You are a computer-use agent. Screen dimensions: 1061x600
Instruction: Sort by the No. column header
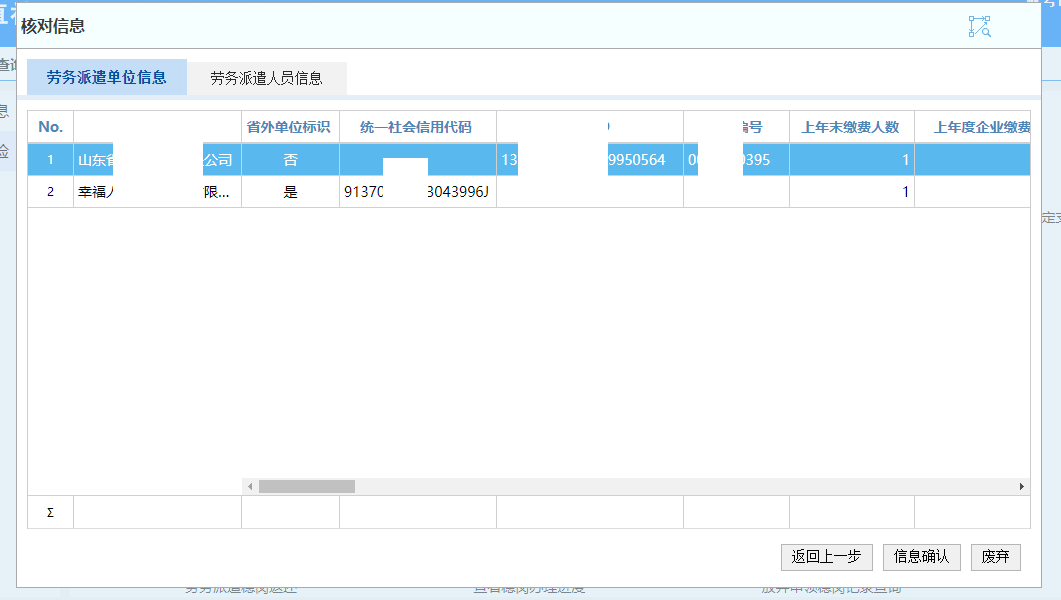(50, 127)
